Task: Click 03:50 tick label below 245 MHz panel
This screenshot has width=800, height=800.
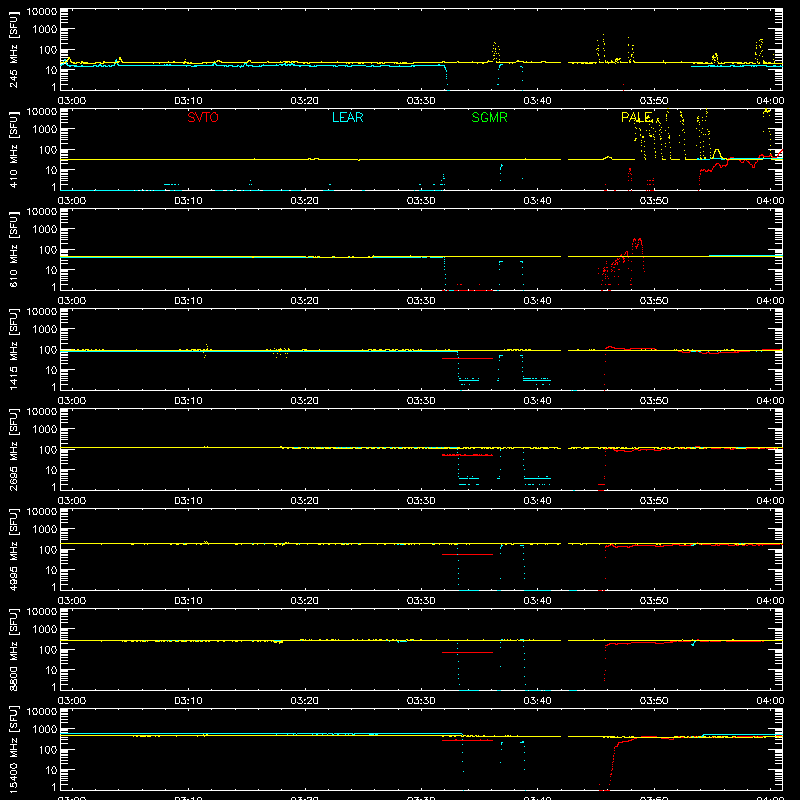Action: pyautogui.click(x=654, y=101)
